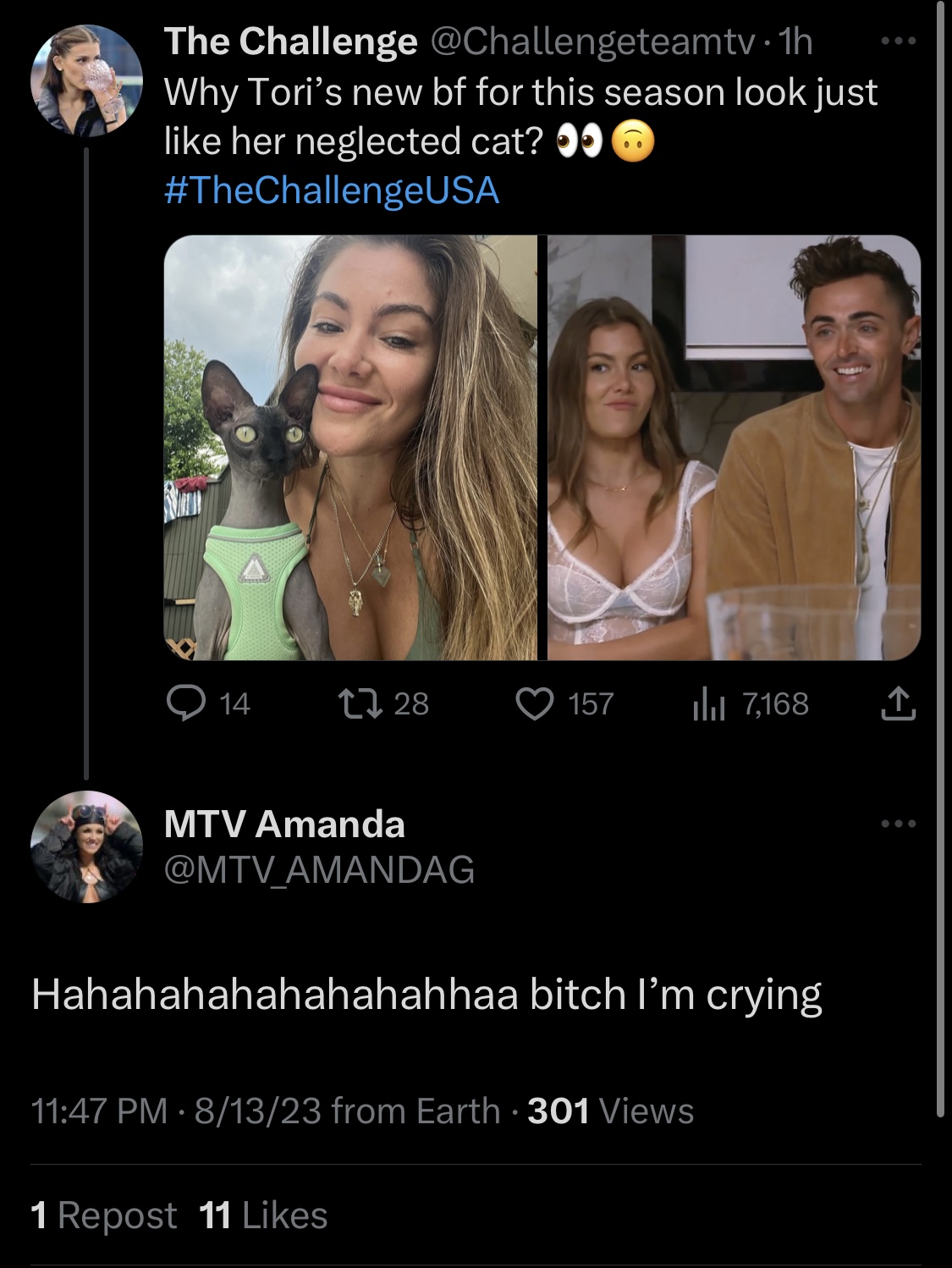
Task: Show the 11 Likes list
Action: click(x=263, y=1216)
